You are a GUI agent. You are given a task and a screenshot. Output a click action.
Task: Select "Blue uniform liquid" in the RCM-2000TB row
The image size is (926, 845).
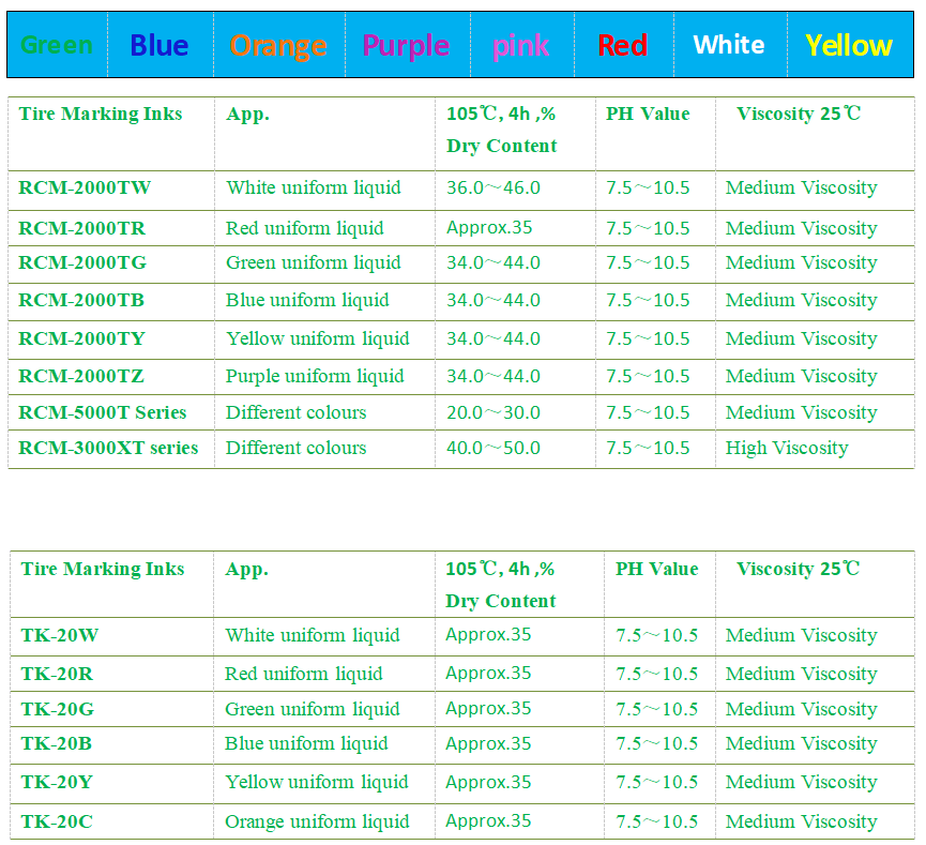308,301
